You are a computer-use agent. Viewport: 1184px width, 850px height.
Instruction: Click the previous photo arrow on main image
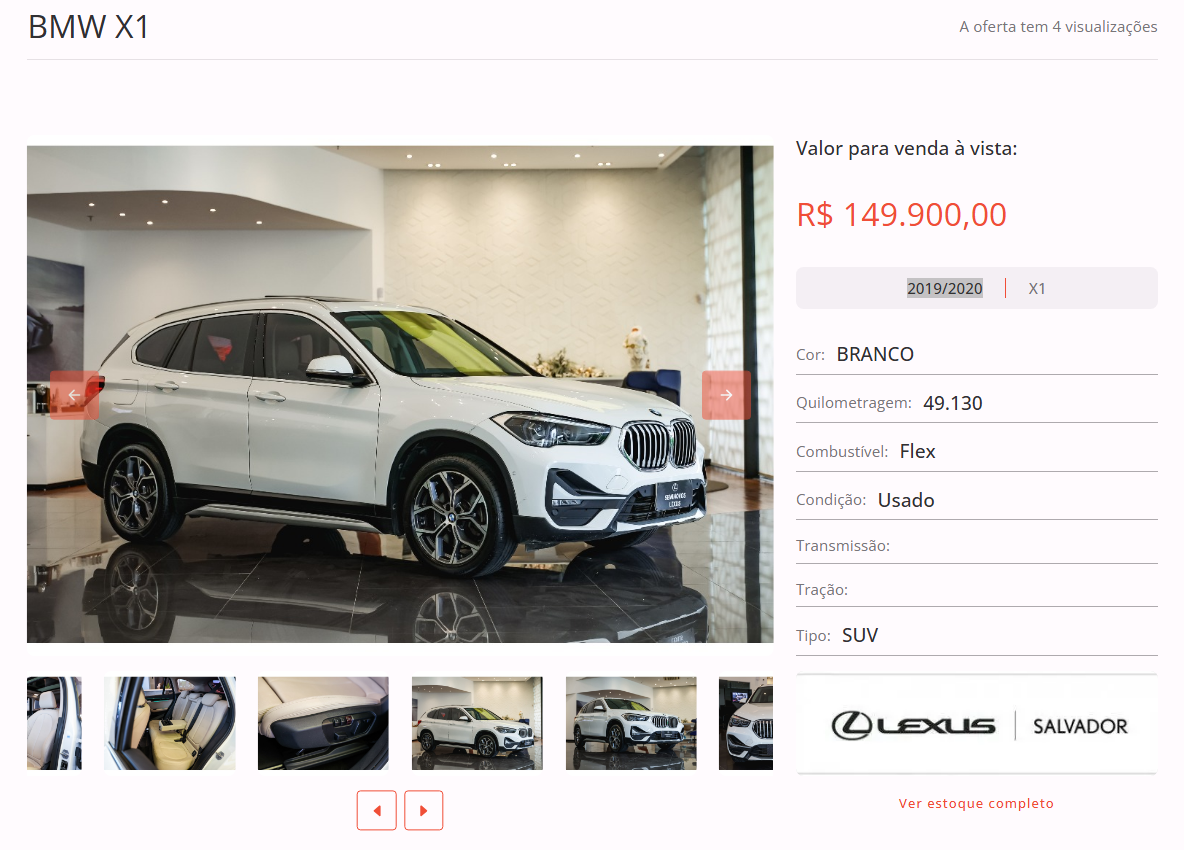(x=74, y=395)
